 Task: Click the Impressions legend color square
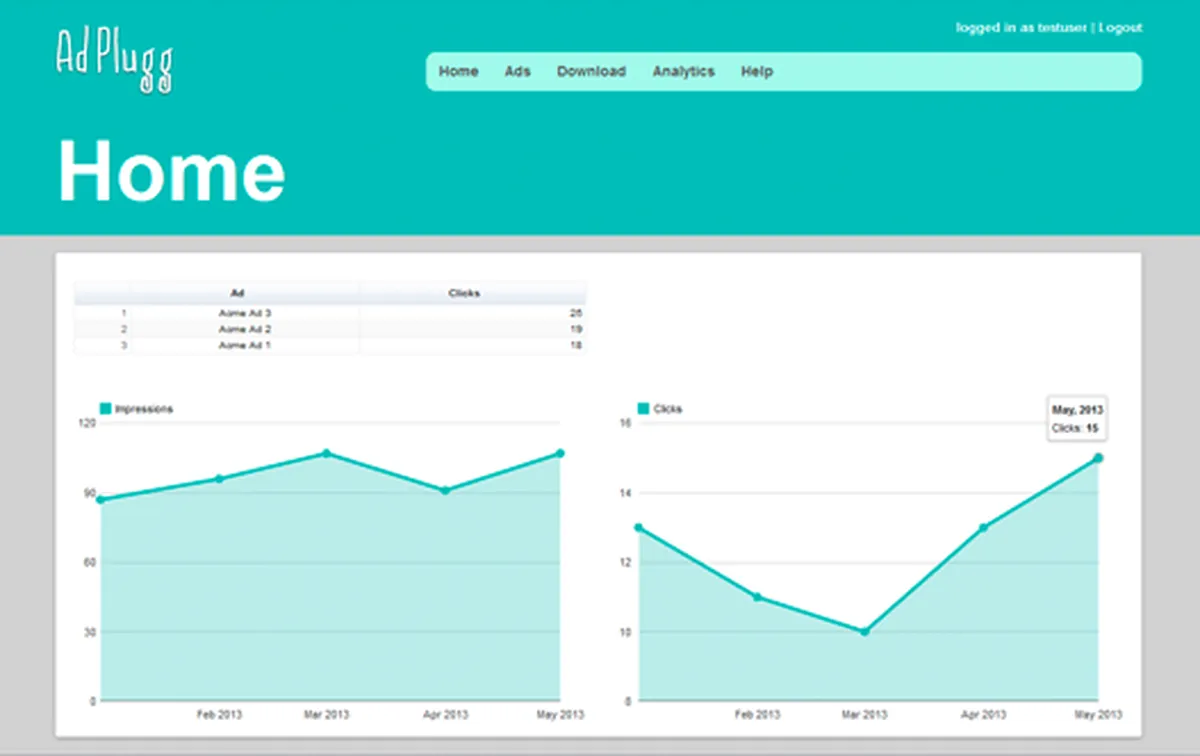[x=105, y=408]
